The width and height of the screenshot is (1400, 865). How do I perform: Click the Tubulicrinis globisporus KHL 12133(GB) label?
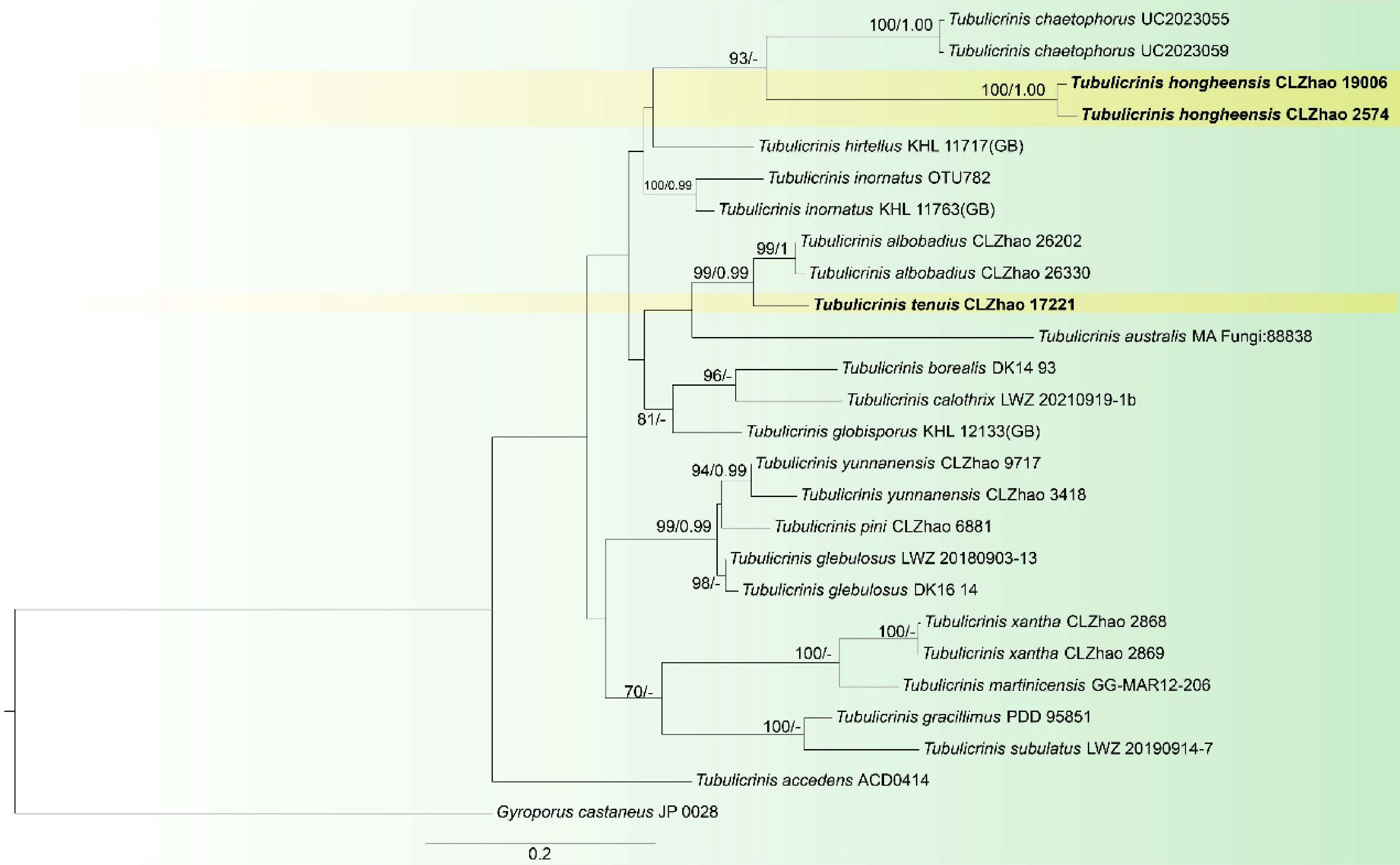pos(893,431)
